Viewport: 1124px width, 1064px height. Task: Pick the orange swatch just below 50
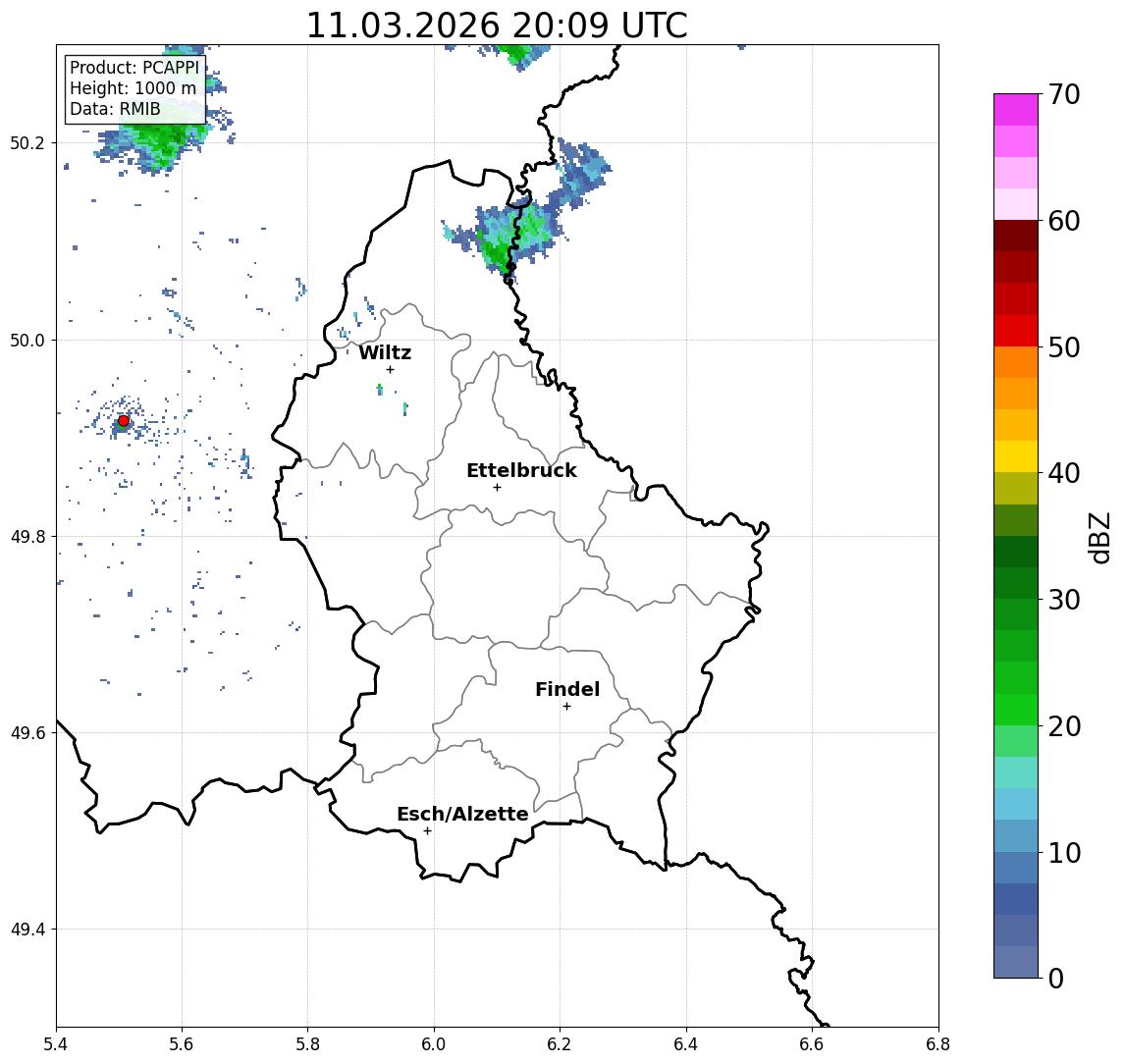(1016, 362)
